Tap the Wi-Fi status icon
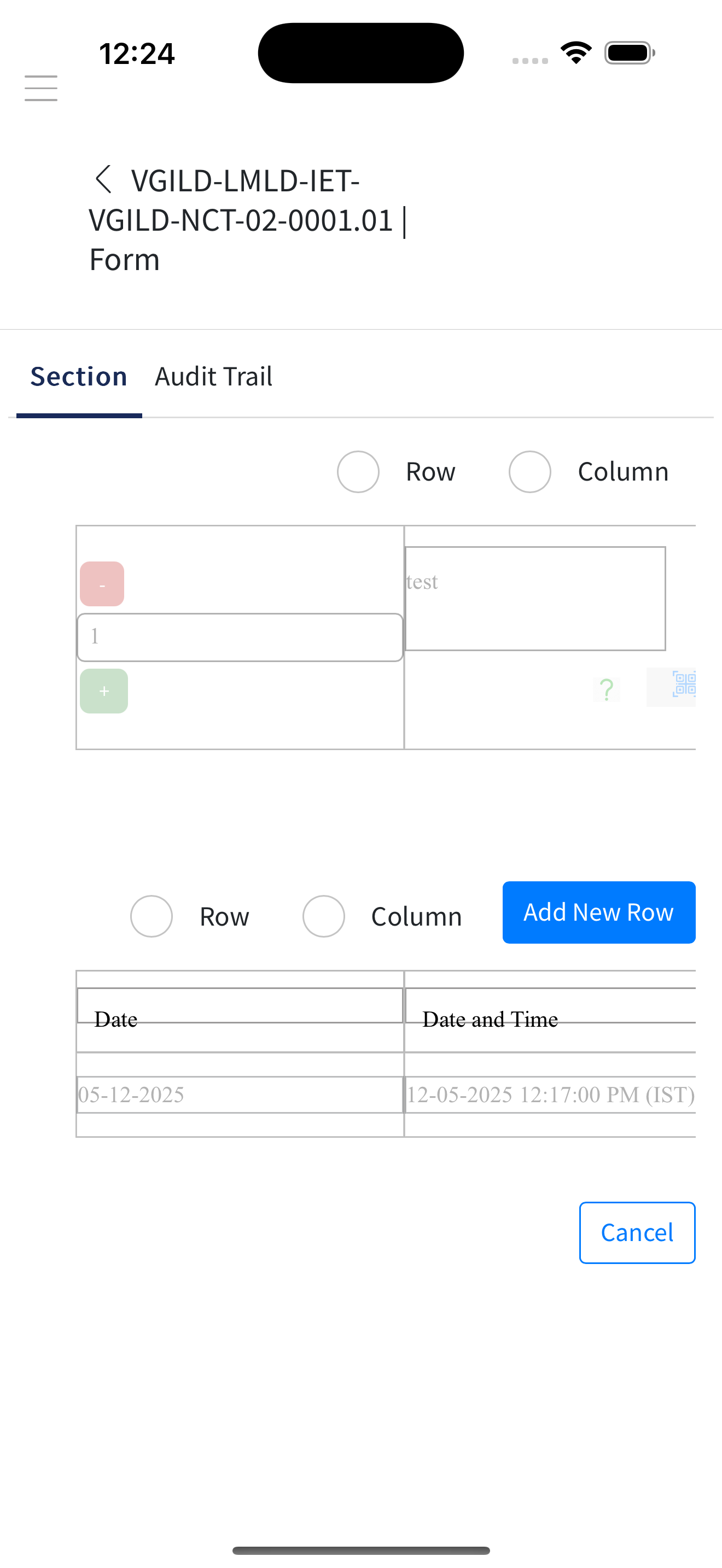722x1568 pixels. [x=576, y=53]
